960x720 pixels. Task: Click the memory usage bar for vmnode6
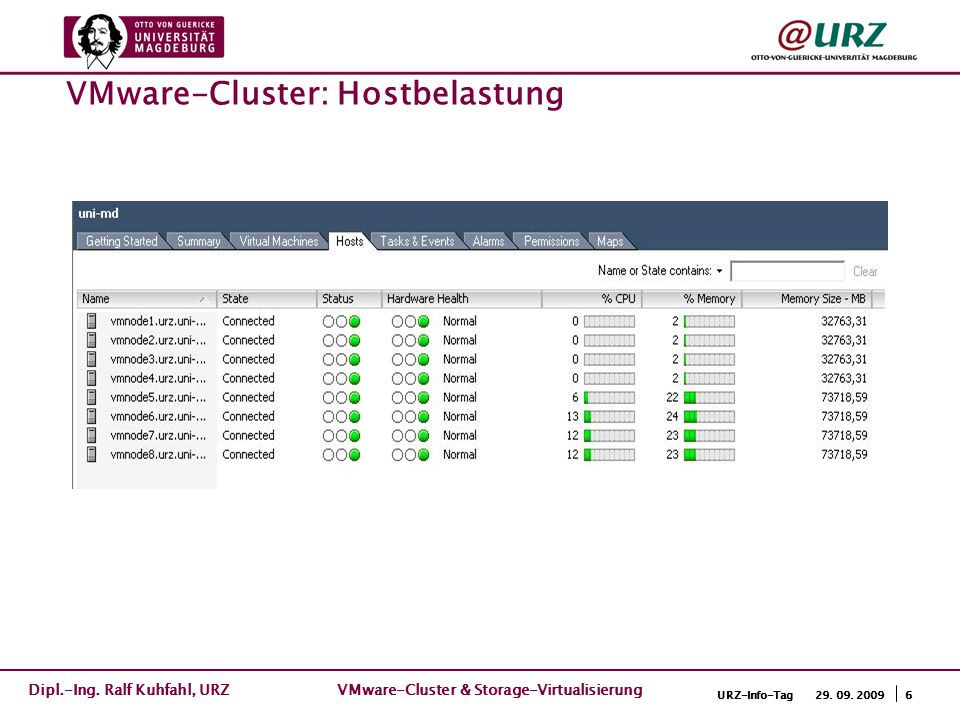pyautogui.click(x=709, y=417)
